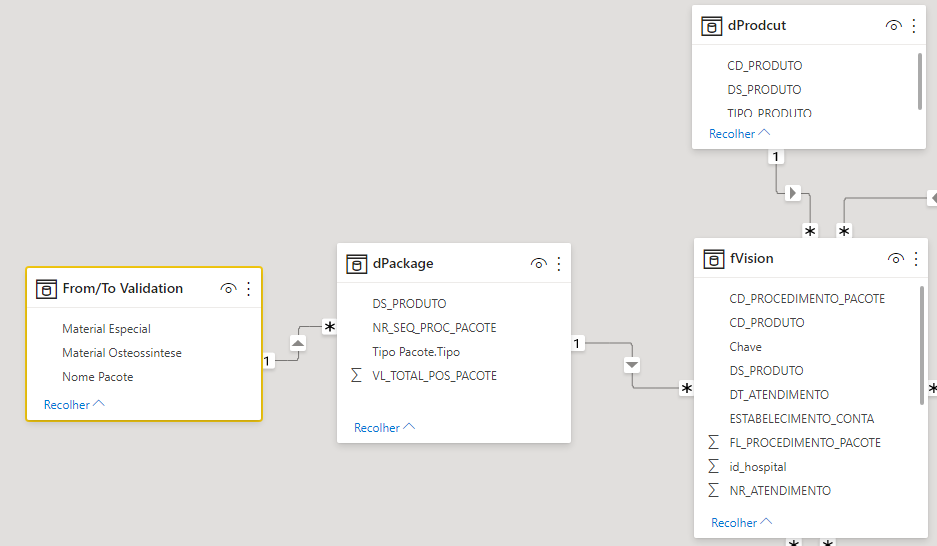Click the 1 cardinality marker below dProdcut

click(x=776, y=157)
